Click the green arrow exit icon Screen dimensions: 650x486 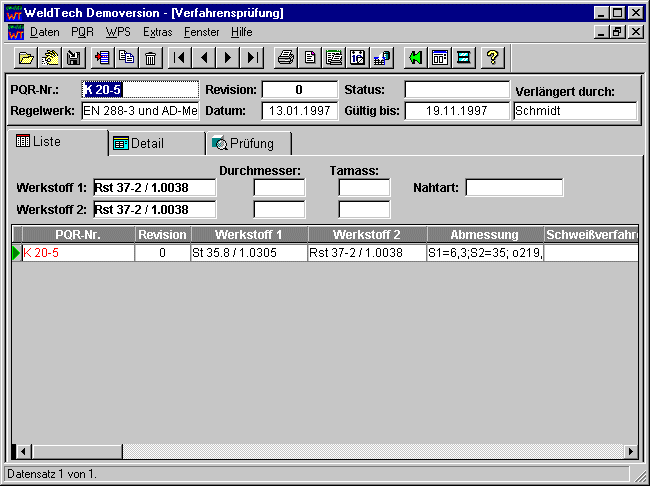[415, 57]
